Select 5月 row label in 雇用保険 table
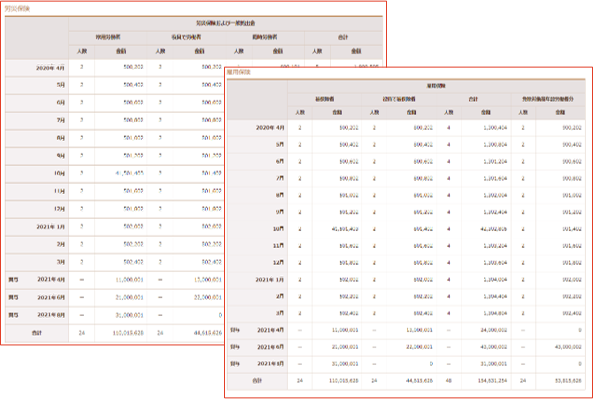593x399 pixels. (x=280, y=145)
